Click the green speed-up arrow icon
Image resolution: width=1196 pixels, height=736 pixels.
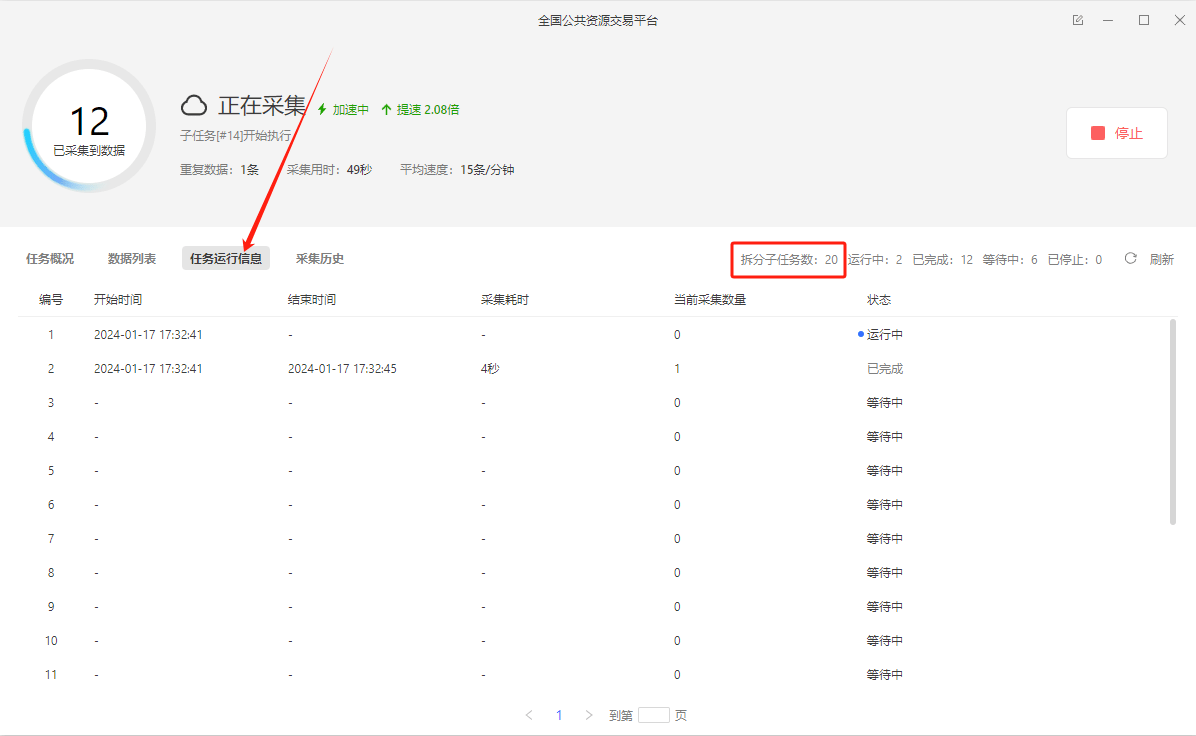pos(386,110)
